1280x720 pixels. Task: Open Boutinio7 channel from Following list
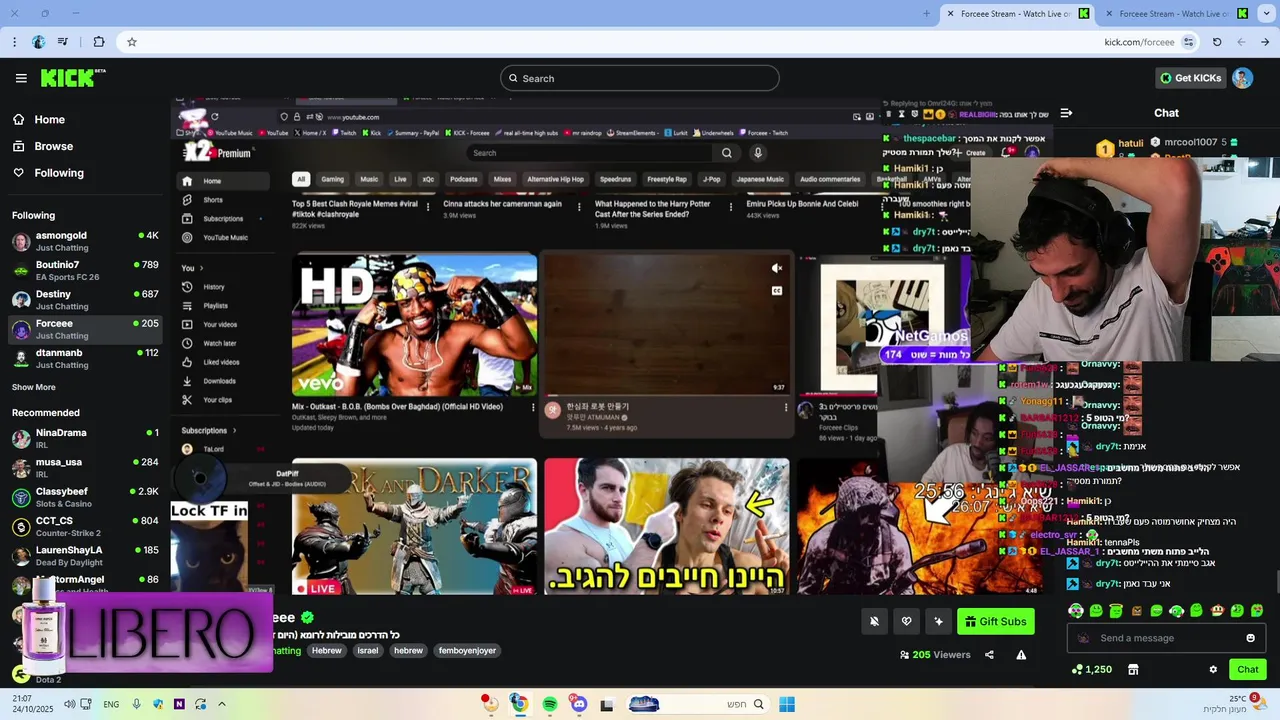(x=85, y=270)
